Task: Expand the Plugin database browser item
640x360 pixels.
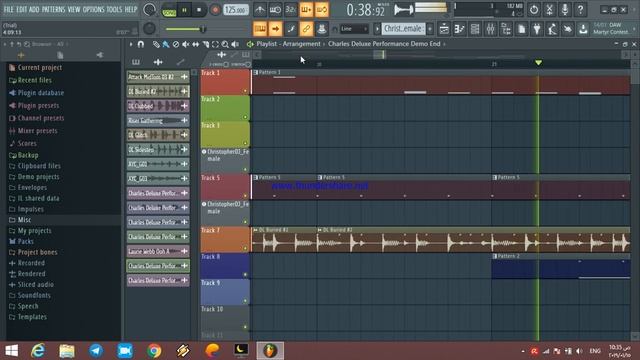Action: click(41, 93)
